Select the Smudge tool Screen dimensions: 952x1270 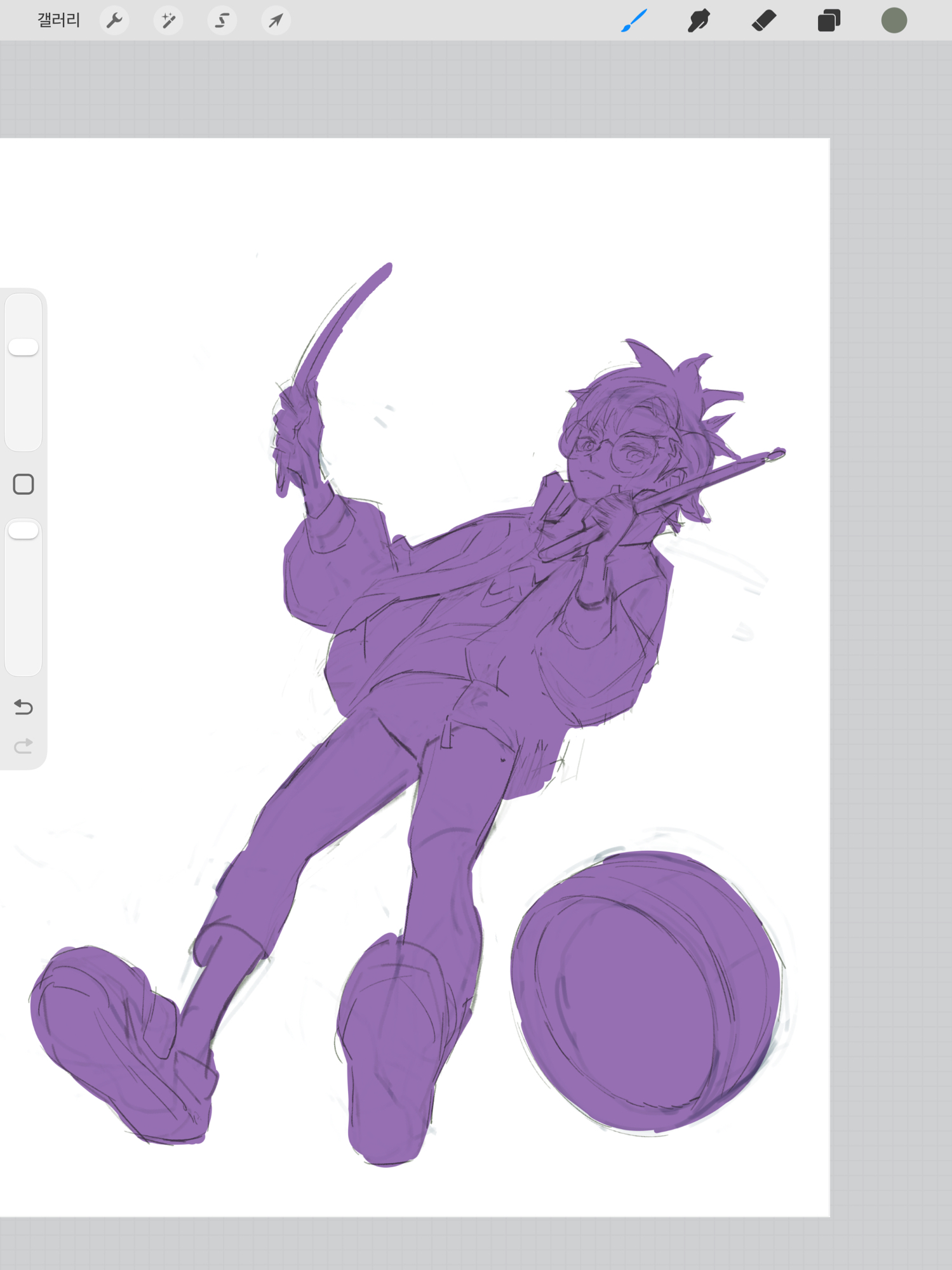click(x=699, y=20)
